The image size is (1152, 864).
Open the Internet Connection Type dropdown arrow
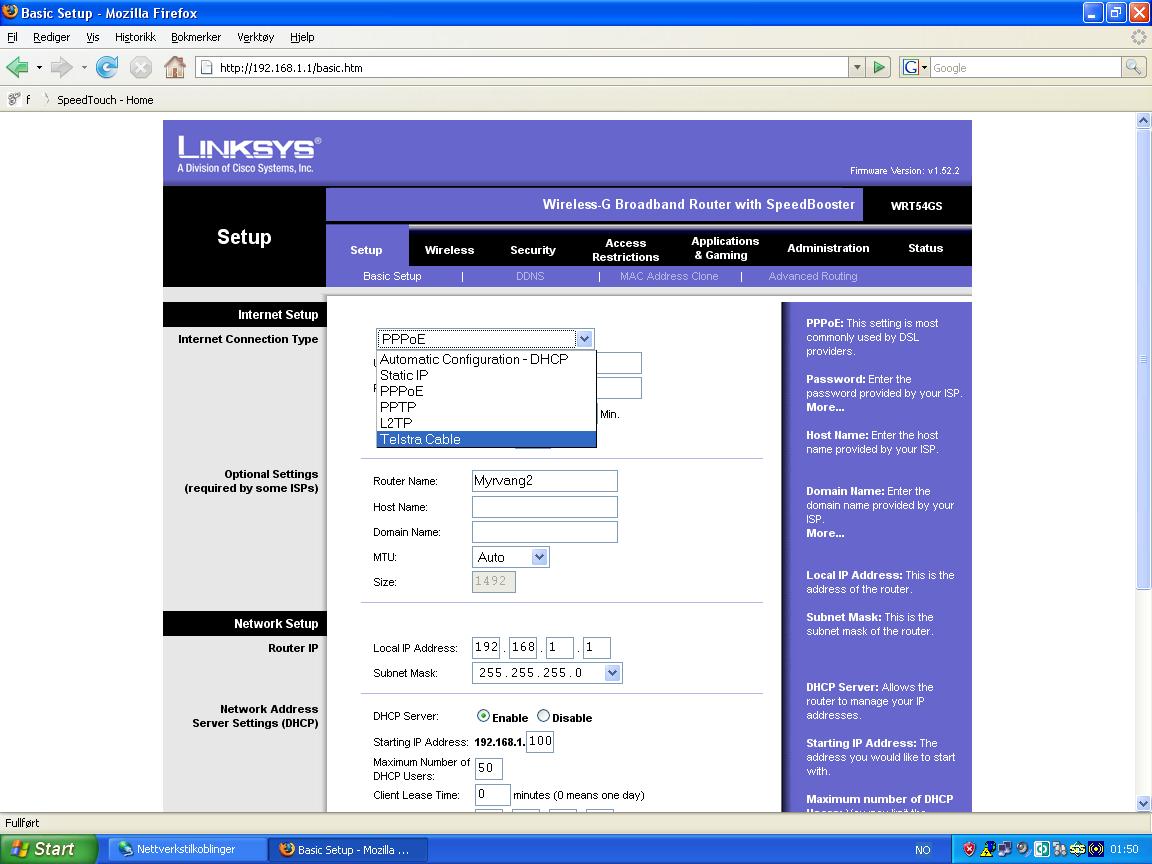(584, 339)
